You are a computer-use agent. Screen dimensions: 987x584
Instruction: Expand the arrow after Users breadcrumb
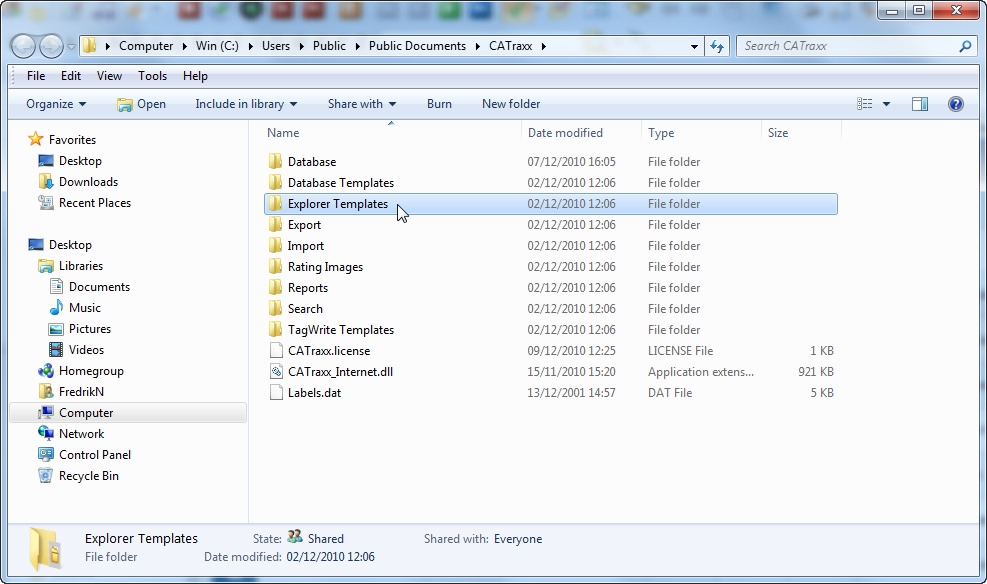pyautogui.click(x=301, y=46)
